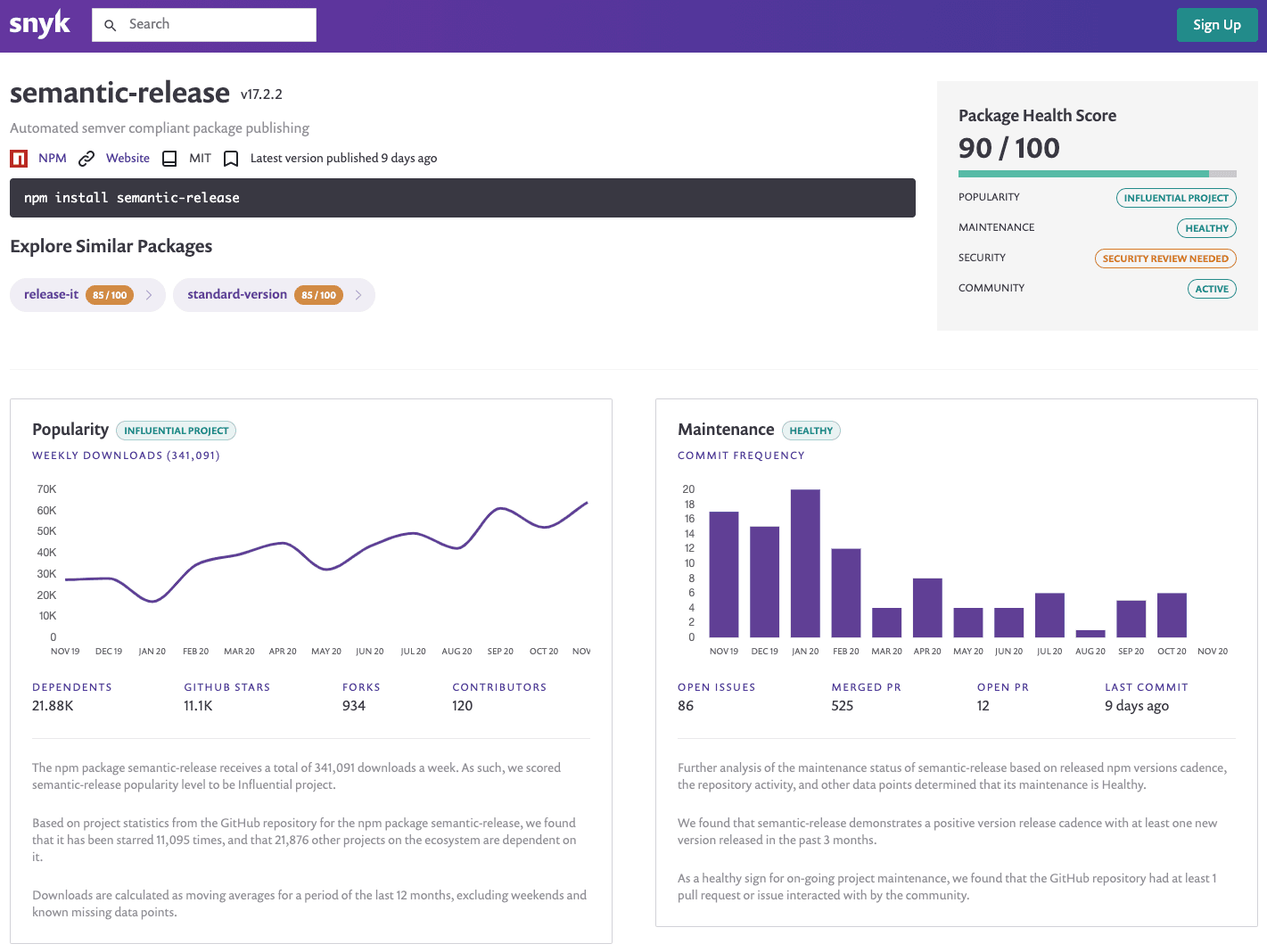Click the npm install semantic-release command box
Image resolution: width=1267 pixels, height=952 pixels.
[x=463, y=198]
